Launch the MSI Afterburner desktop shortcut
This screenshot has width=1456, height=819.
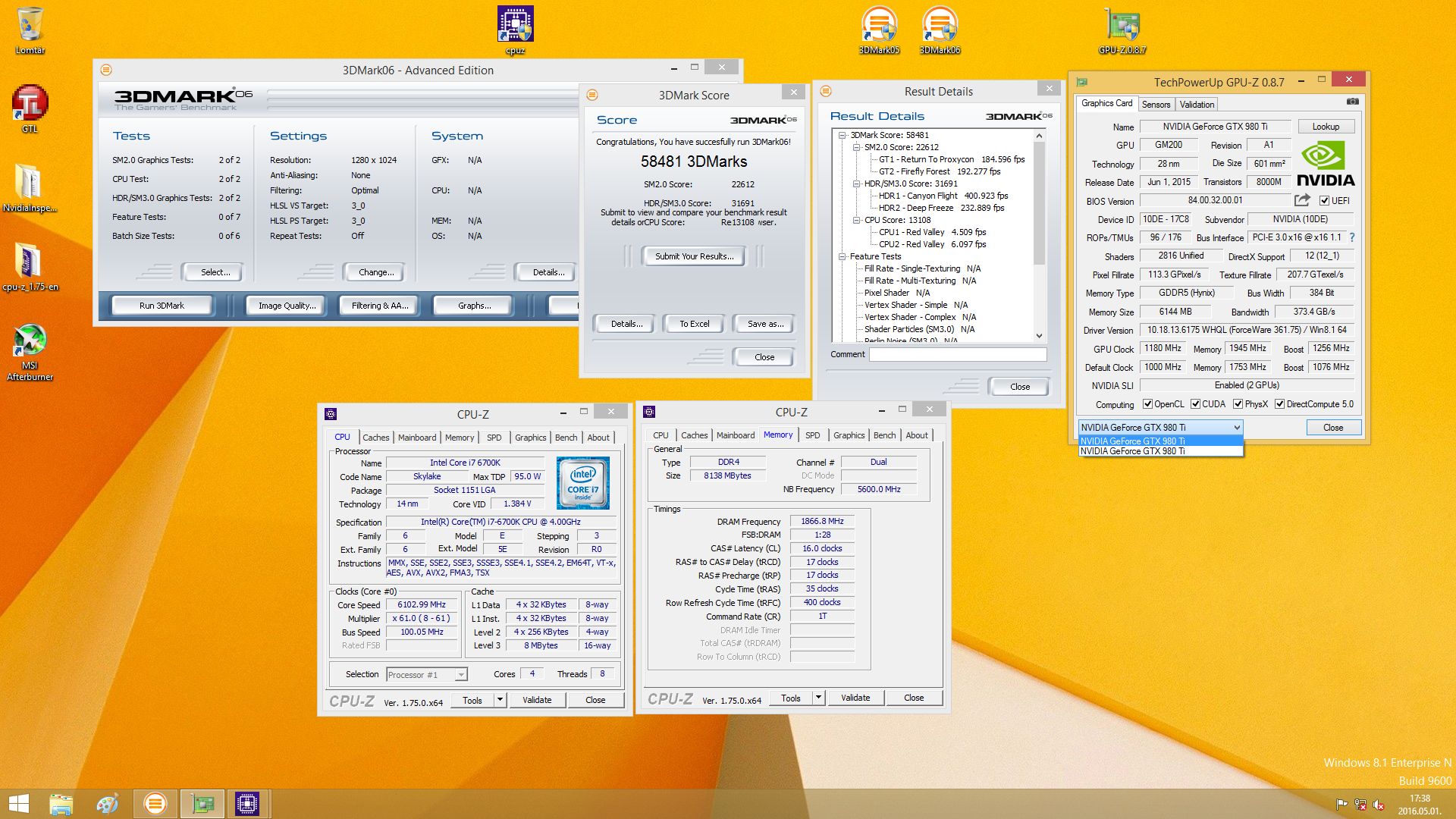[30, 351]
